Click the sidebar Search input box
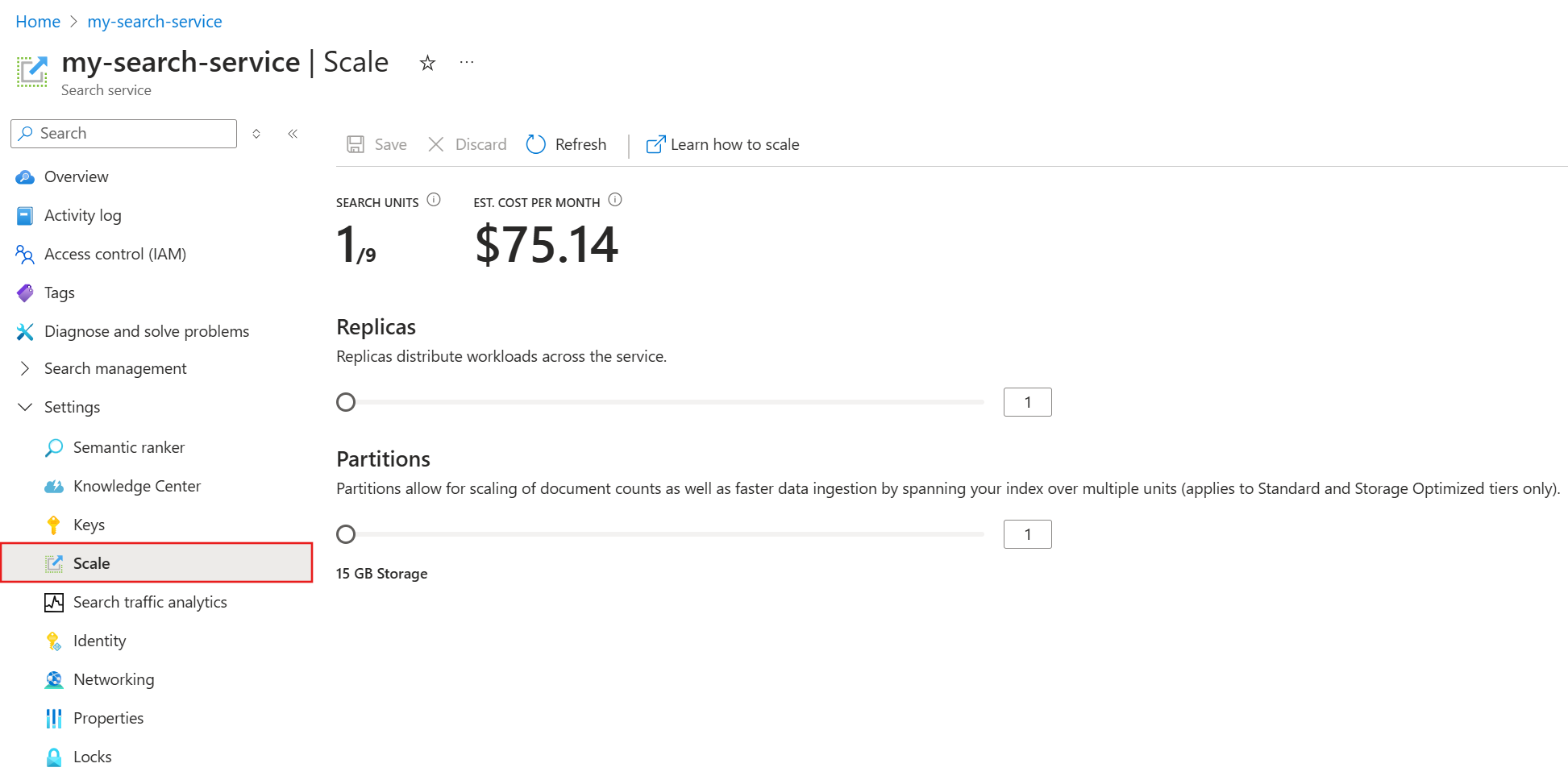 click(133, 134)
